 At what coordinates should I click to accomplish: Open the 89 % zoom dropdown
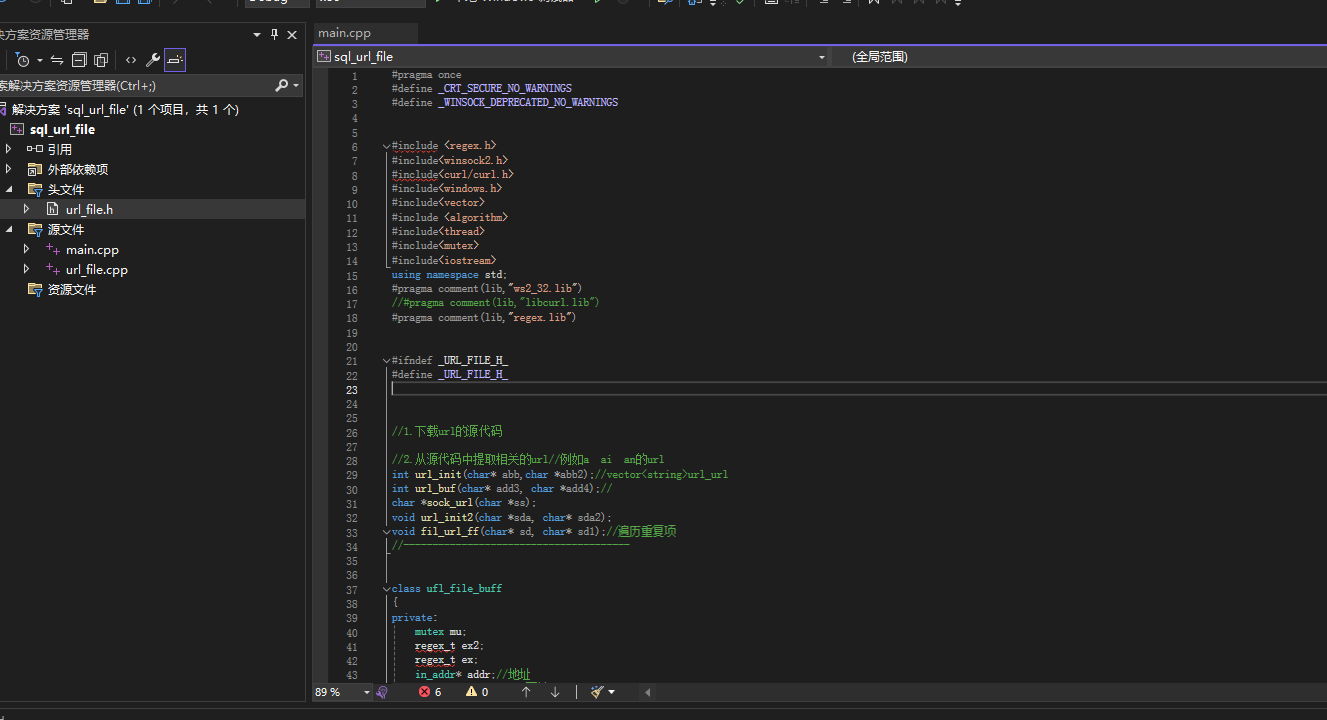[x=367, y=692]
